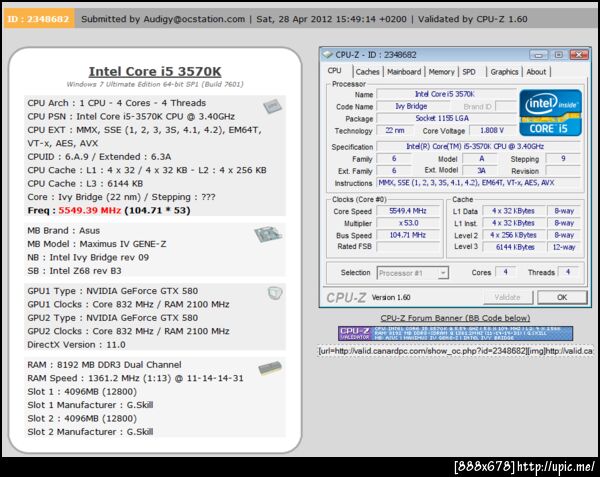Click Submitted by Audigy@ocstation.com text
Viewport: 600px width, 477px height.
tap(163, 19)
